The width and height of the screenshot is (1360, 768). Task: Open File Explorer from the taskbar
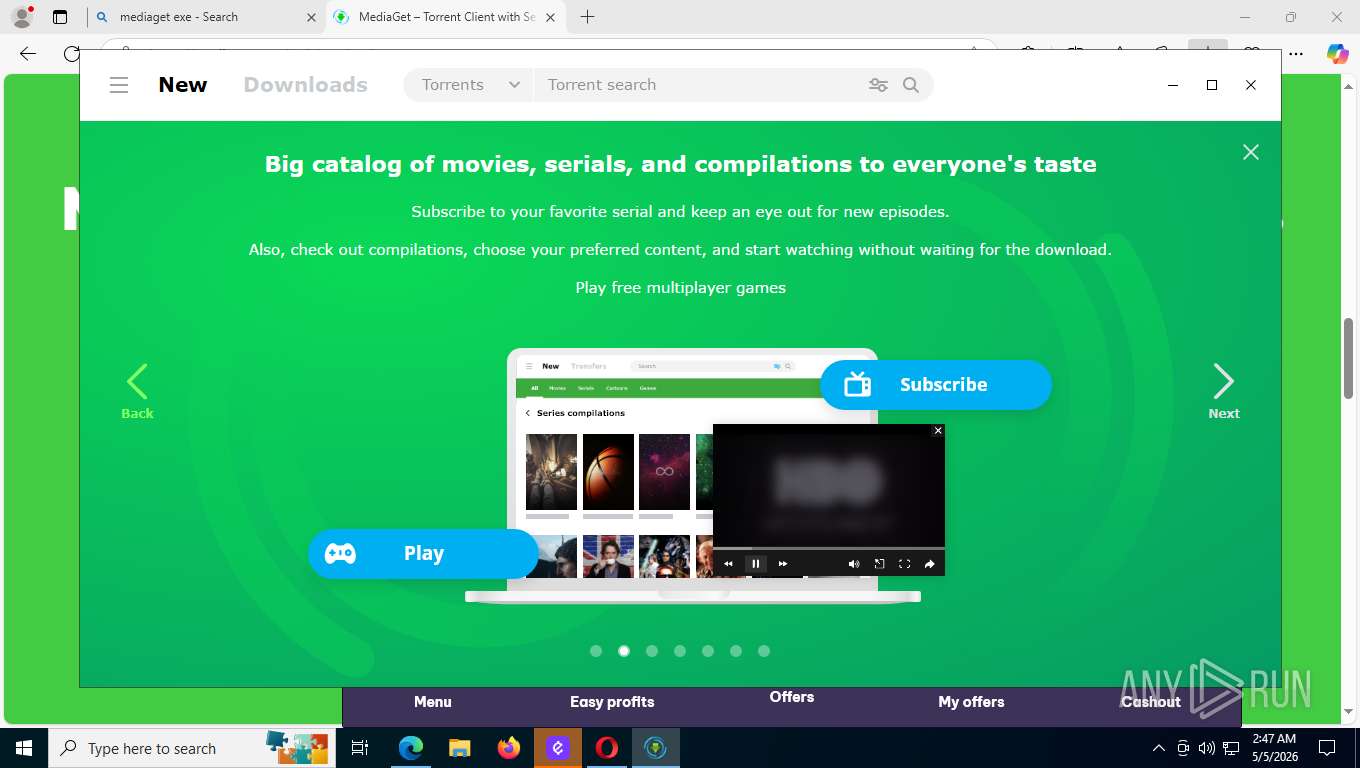point(459,748)
